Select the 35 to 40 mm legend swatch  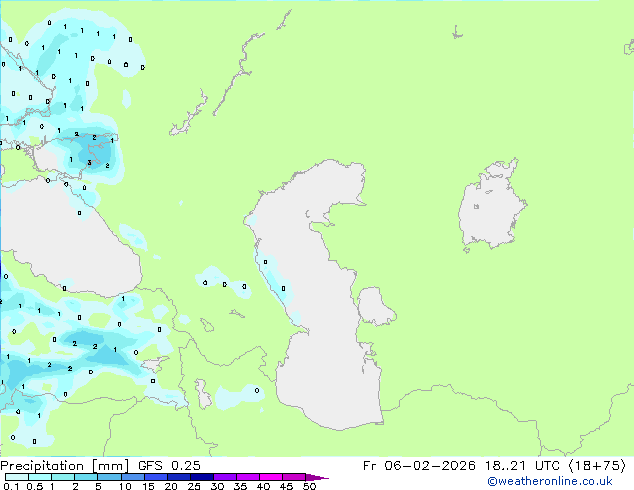[248, 477]
